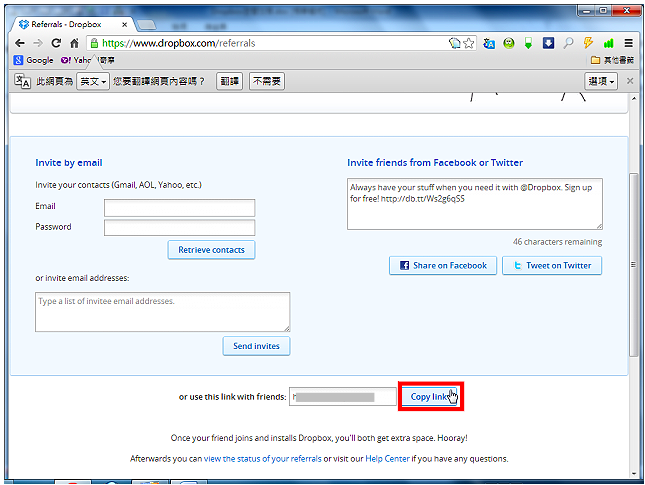Image resolution: width=645 pixels, height=485 pixels.
Task: Close the Referrals - Dropbox tab
Action: (x=124, y=25)
